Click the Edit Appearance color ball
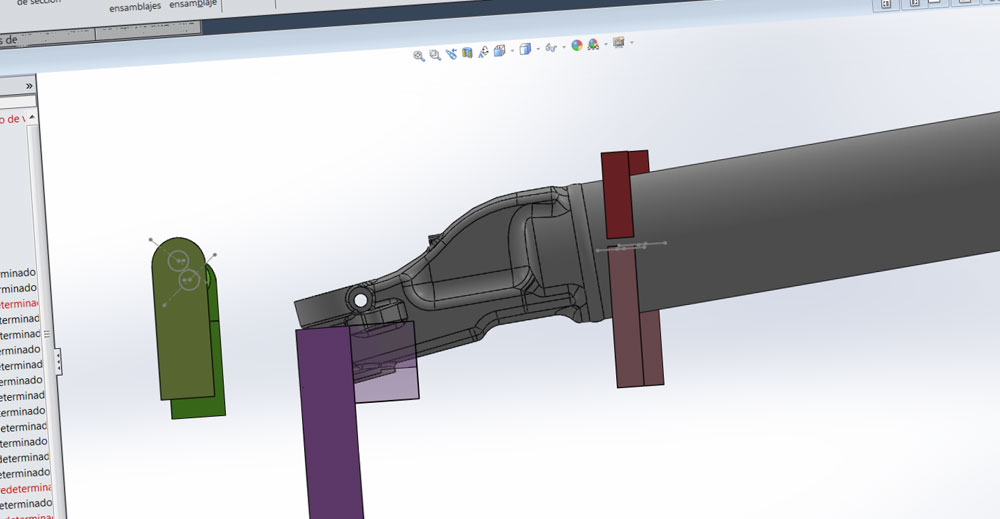The image size is (1000, 519). tap(577, 46)
